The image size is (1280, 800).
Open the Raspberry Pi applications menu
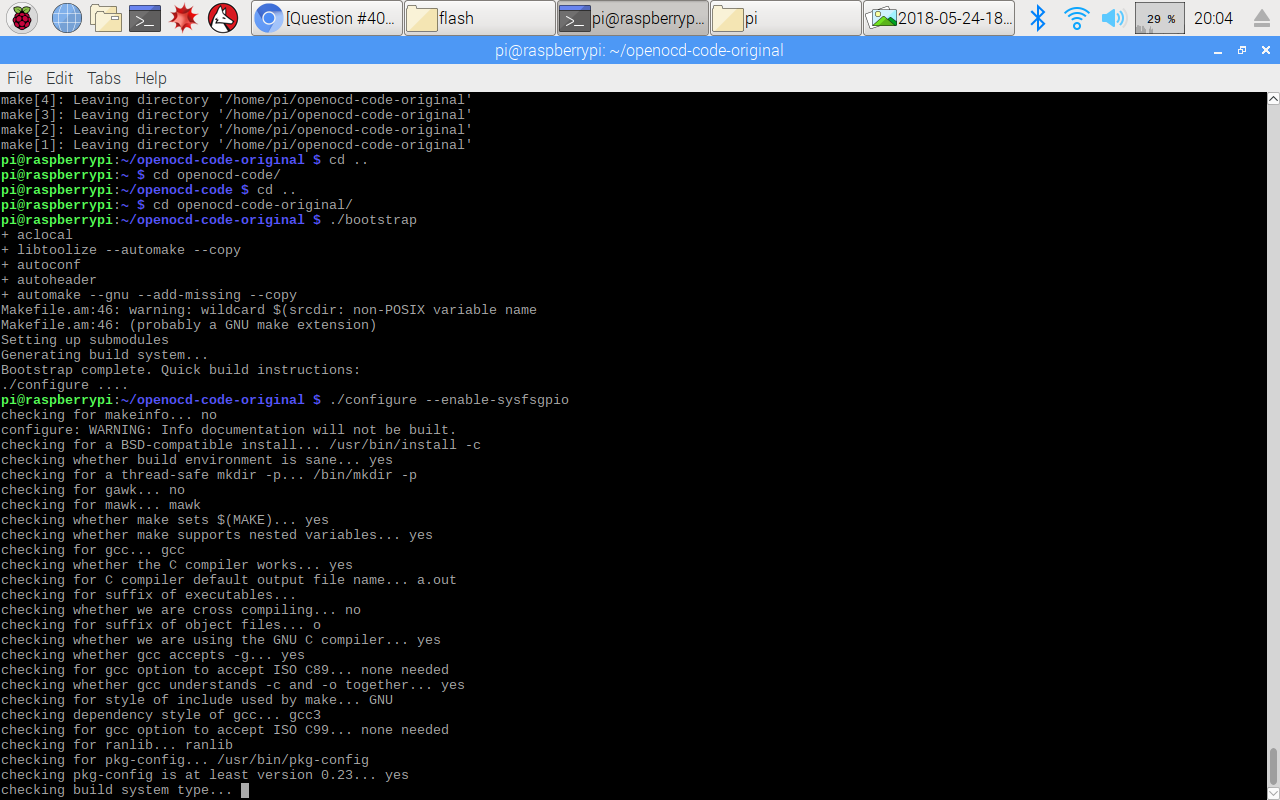[x=22, y=18]
